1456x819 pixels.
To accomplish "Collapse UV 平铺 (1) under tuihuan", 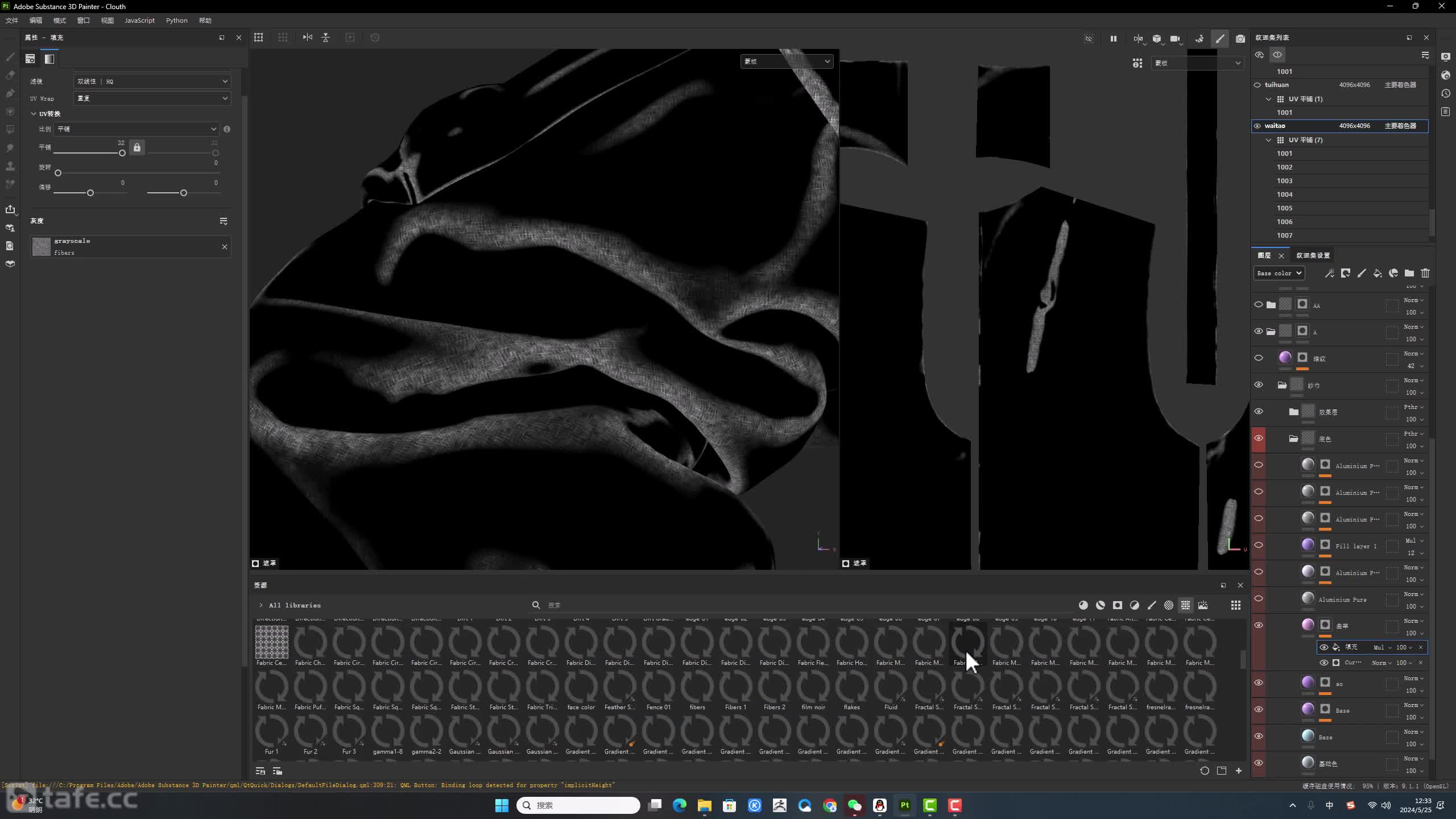I will 1268,99.
